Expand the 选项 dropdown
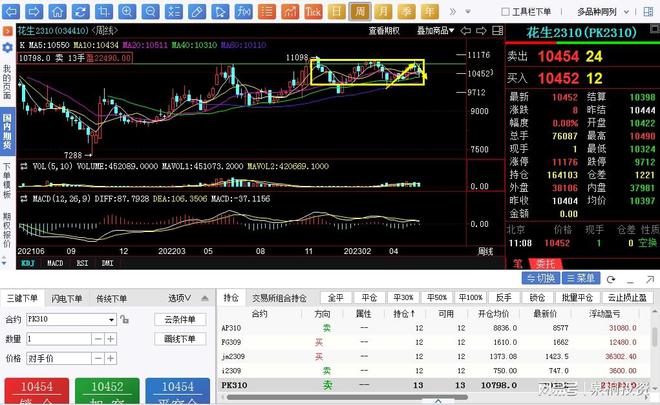Viewport: 660px width, 405px height. (180, 298)
